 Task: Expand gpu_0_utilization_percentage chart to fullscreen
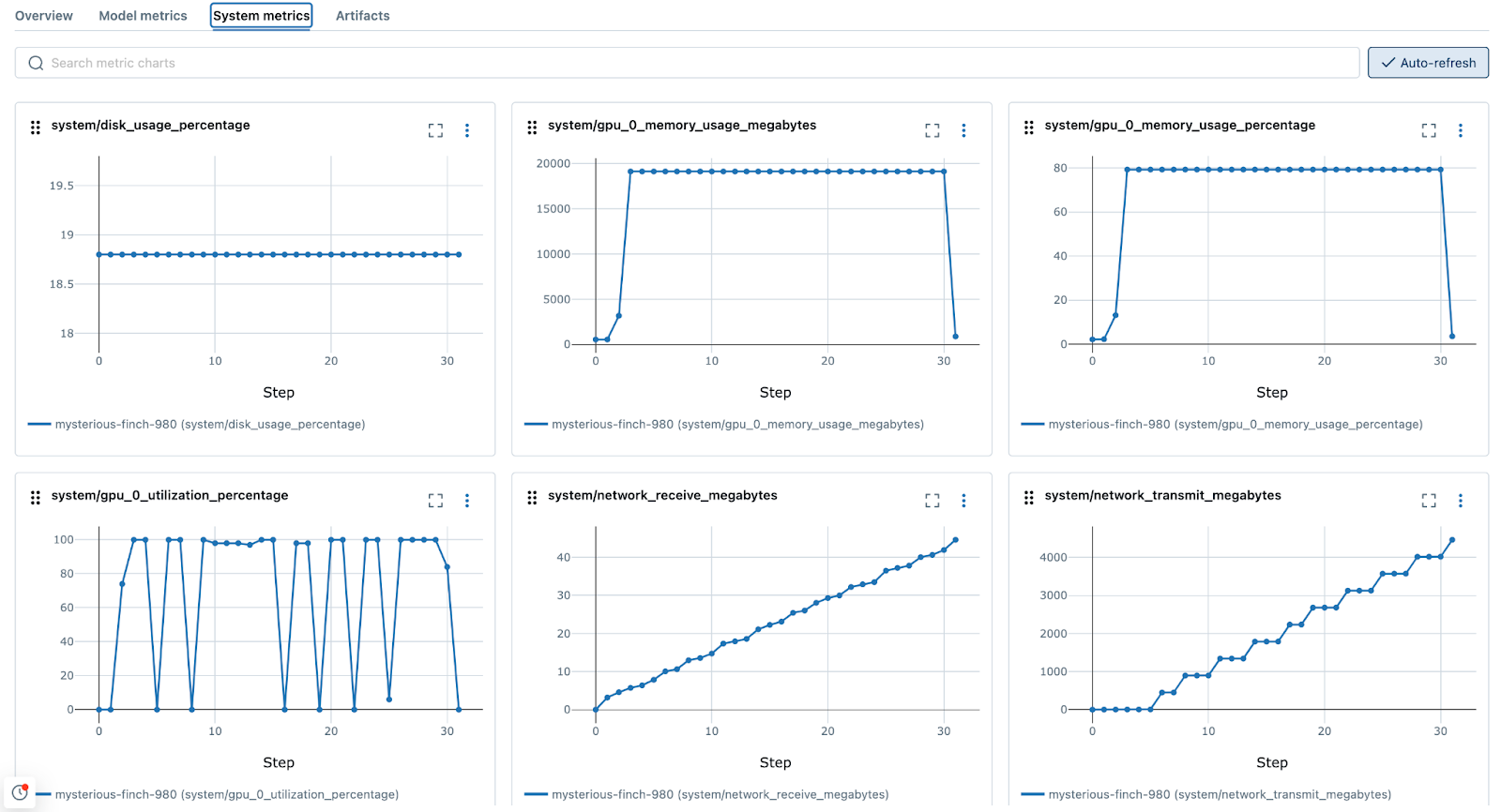[x=435, y=501]
